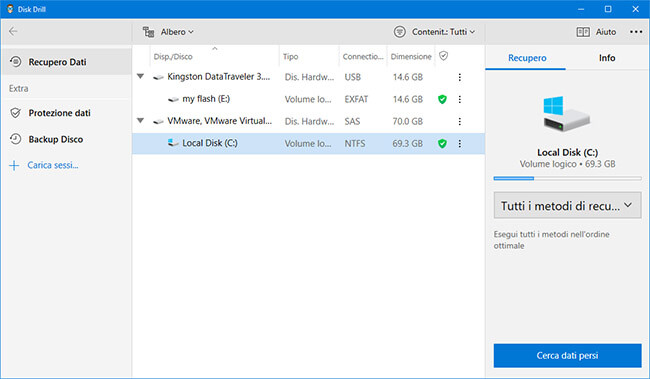Click the NTFS connection cell
This screenshot has height=379, width=650.
pyautogui.click(x=355, y=143)
